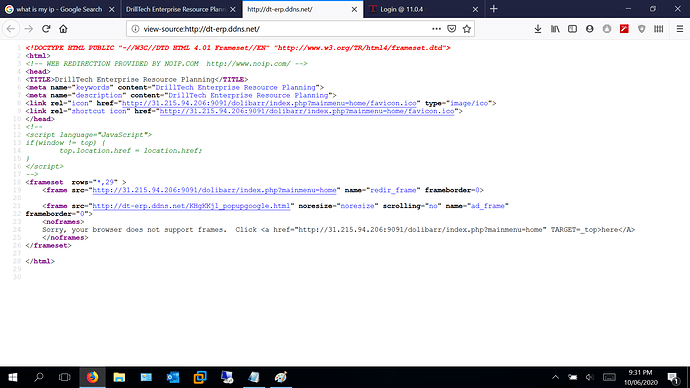Viewport: 690px width, 388px height.
Task: Click the meta name="keywords" line
Action: pos(175,88)
